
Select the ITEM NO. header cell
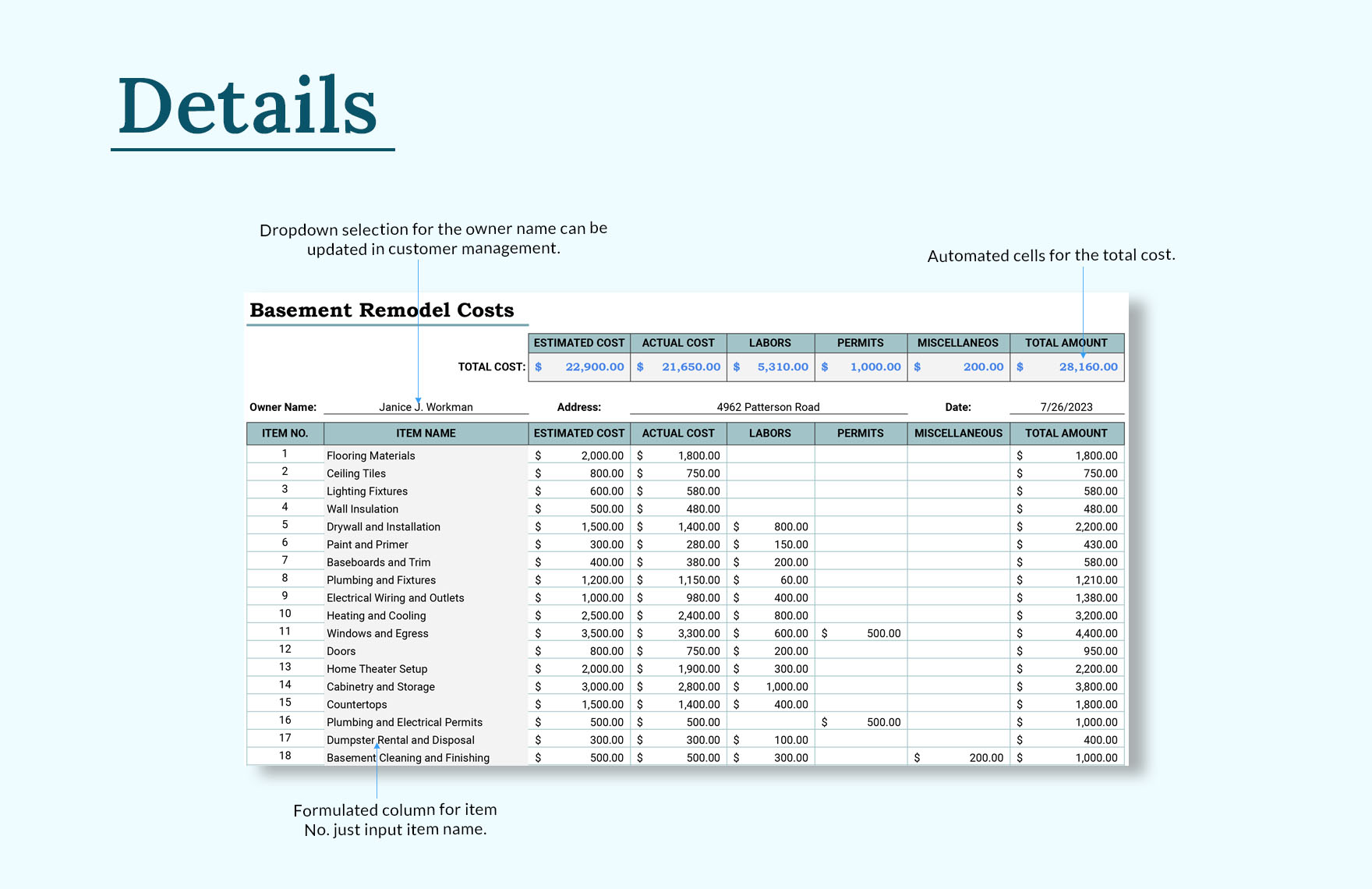tap(285, 433)
